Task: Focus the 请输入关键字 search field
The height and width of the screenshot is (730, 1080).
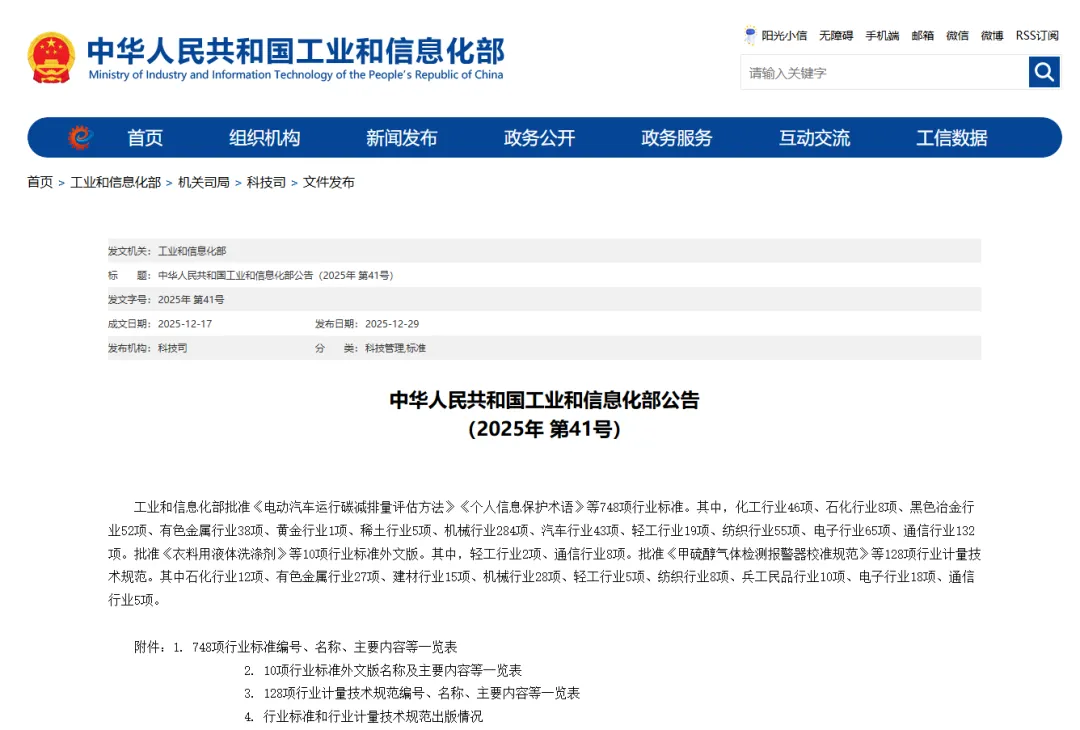Action: pyautogui.click(x=884, y=72)
